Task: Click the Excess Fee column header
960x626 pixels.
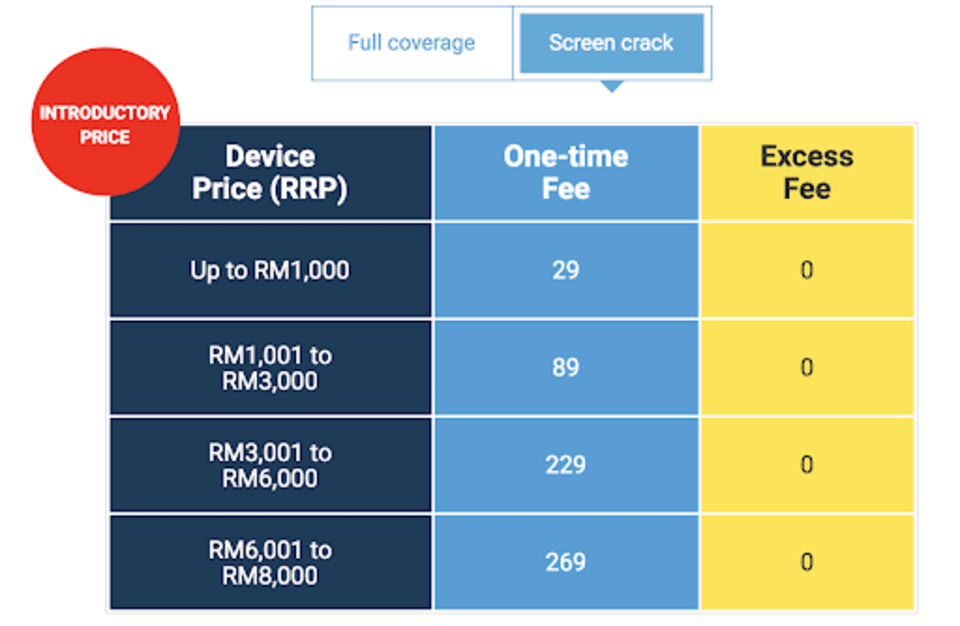Action: (x=808, y=171)
